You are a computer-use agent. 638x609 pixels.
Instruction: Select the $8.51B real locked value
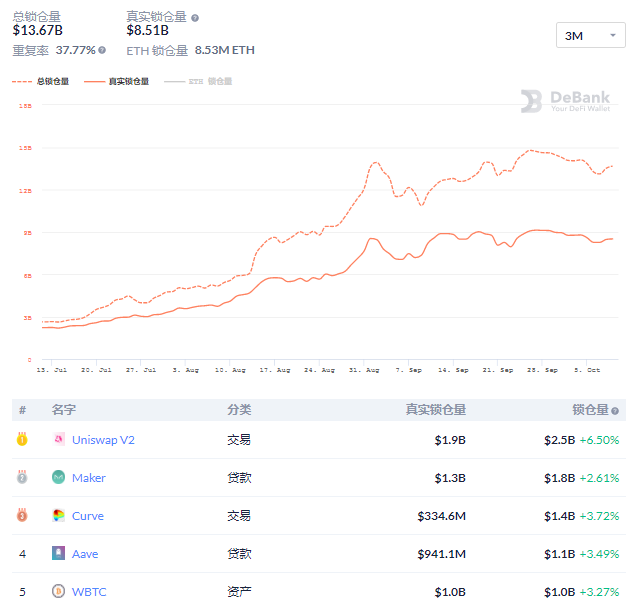tap(147, 30)
